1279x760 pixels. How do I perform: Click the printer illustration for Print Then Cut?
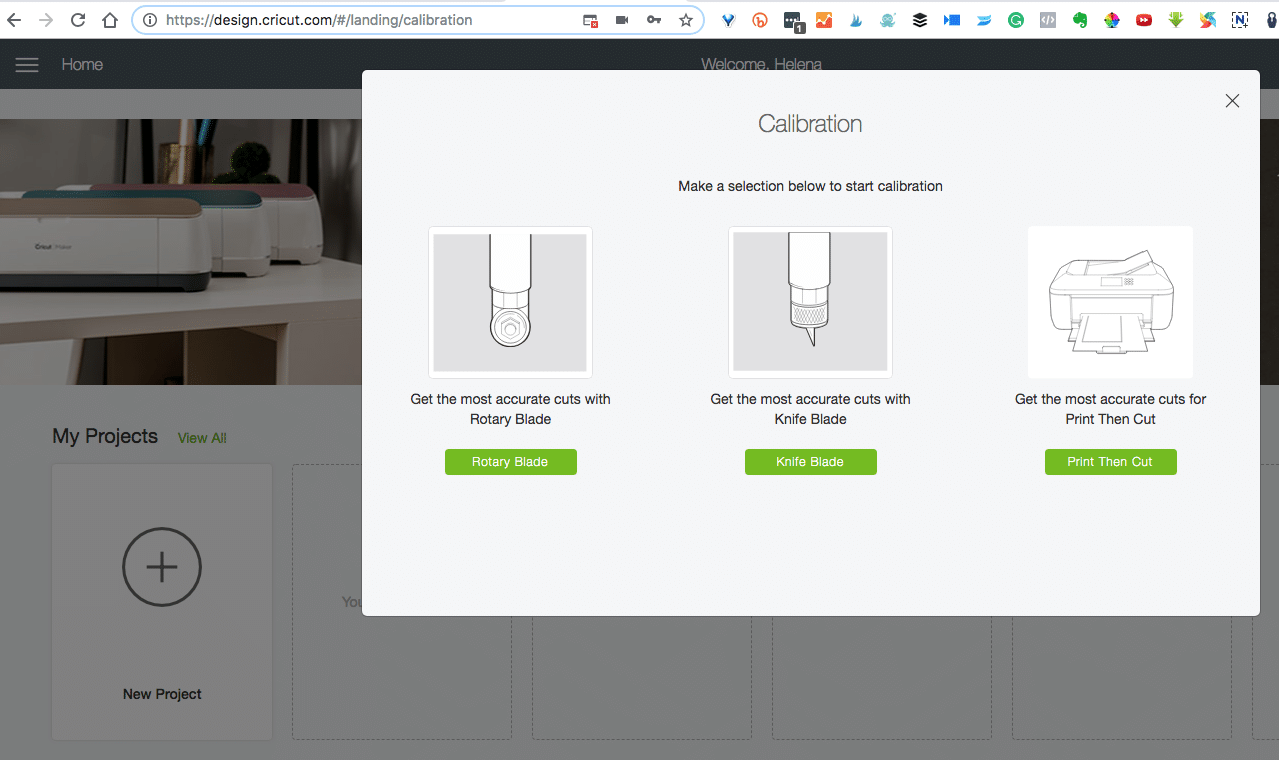[1110, 302]
